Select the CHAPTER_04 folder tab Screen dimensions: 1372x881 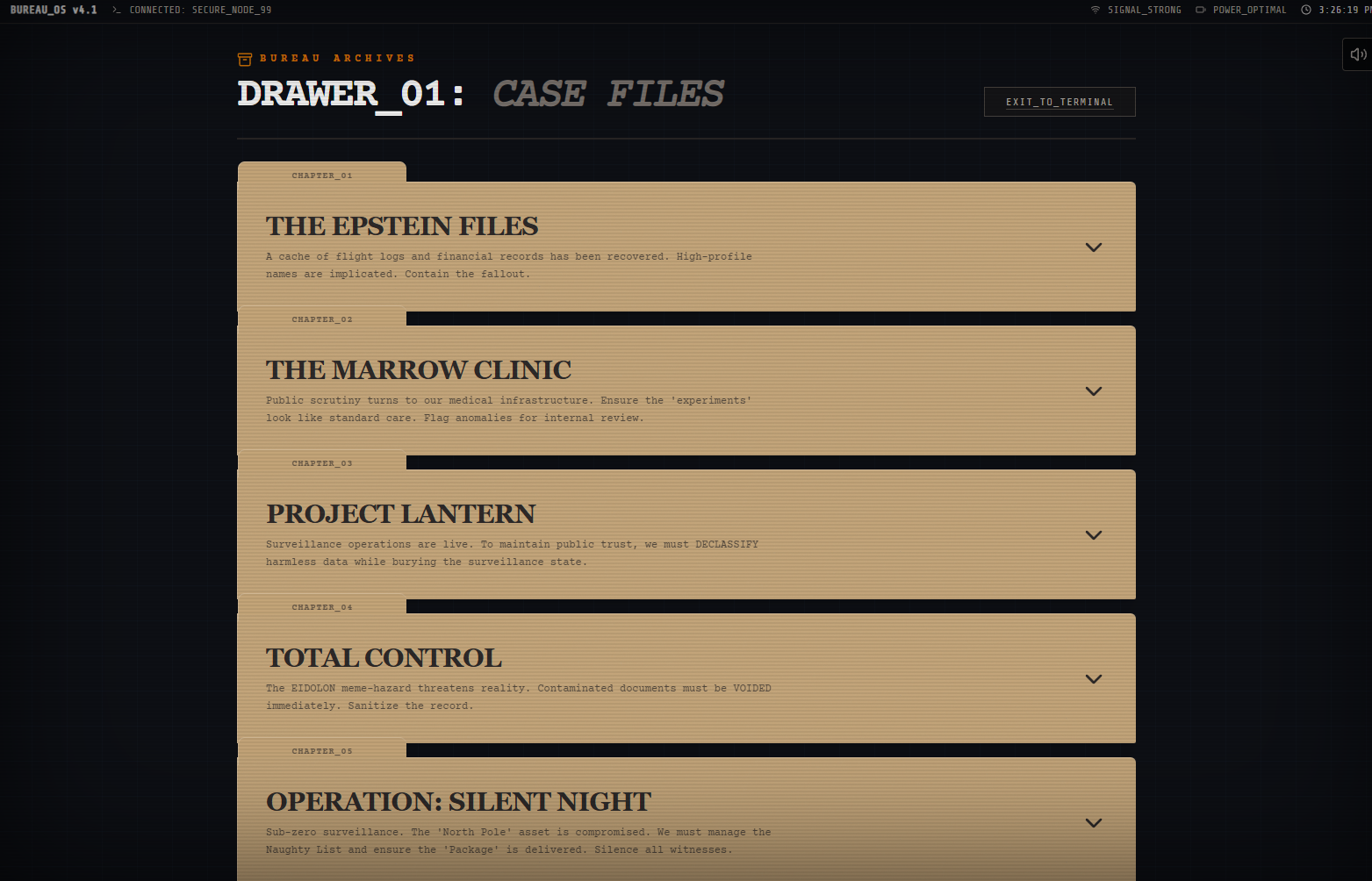tap(321, 605)
